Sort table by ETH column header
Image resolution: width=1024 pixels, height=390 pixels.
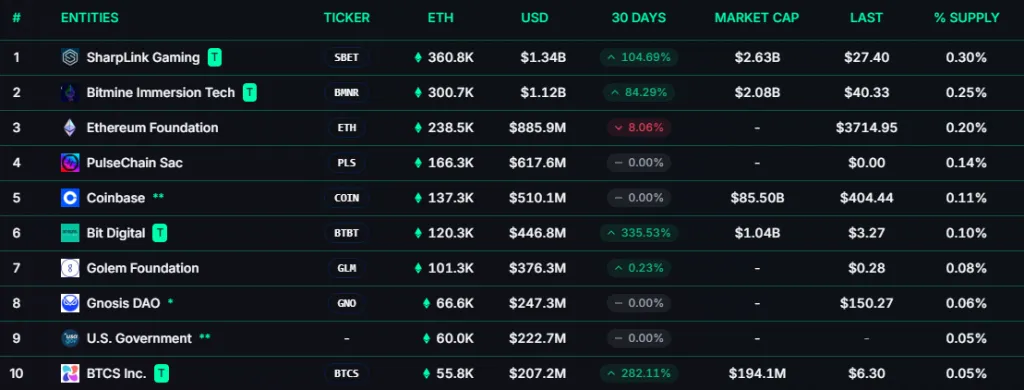click(440, 18)
